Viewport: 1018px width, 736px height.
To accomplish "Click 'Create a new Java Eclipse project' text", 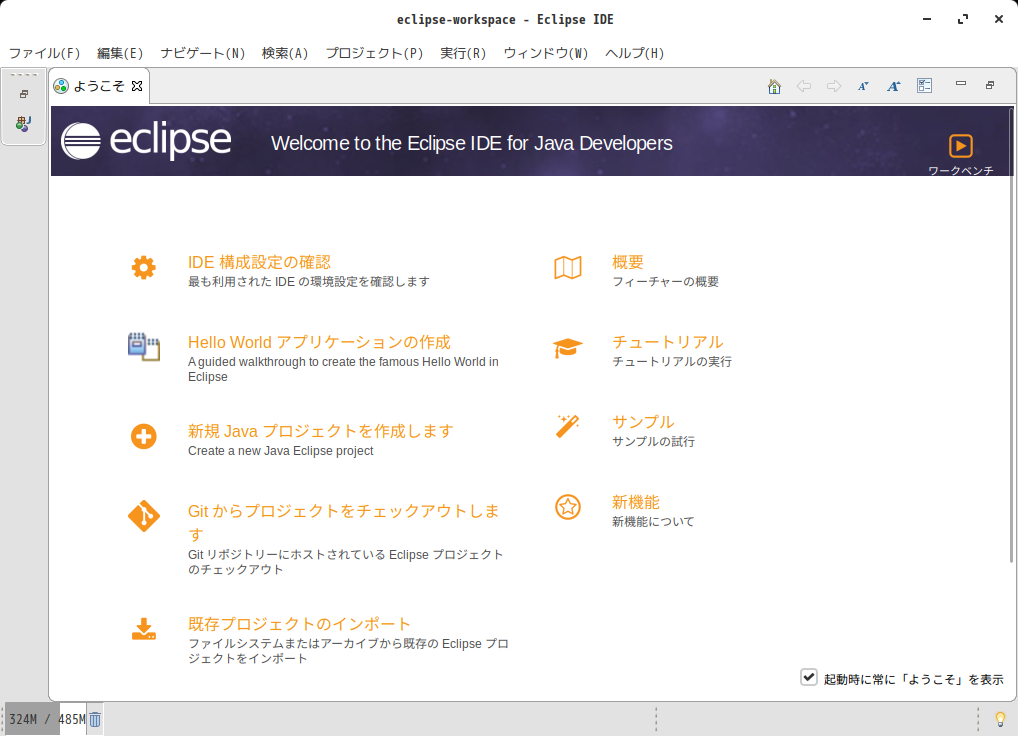I will pos(280,450).
